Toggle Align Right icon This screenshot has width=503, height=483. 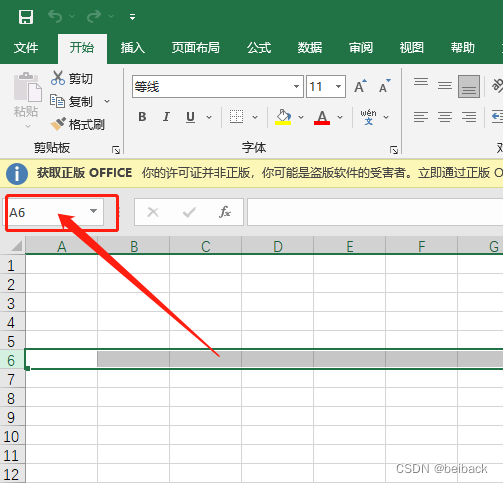click(x=469, y=117)
